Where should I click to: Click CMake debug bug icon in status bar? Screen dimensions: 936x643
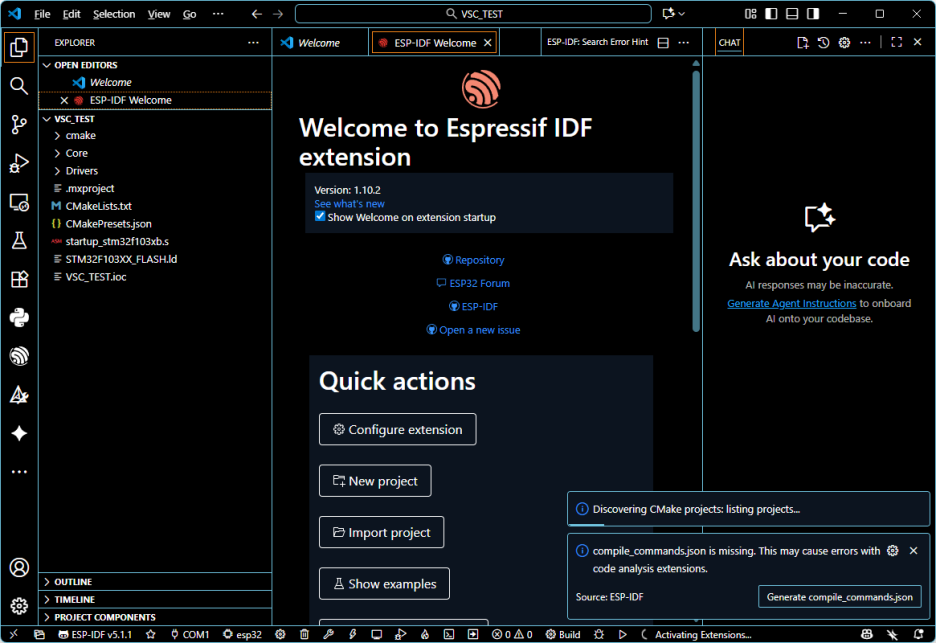click(599, 634)
